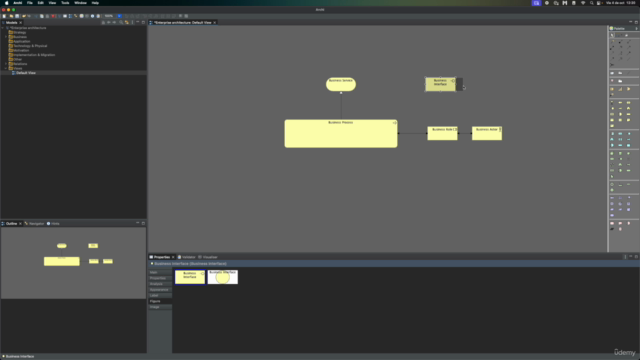Open the Appearance section in Properties

click(160, 289)
